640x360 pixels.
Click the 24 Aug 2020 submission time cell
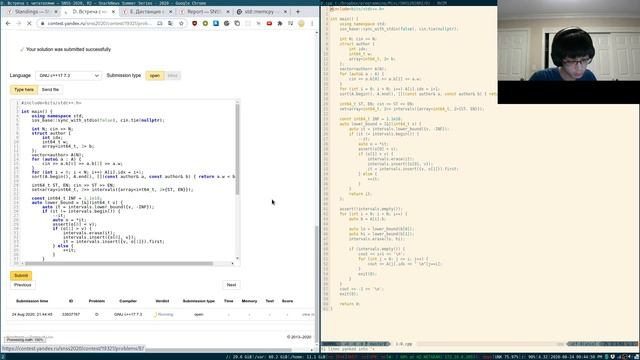pos(32,314)
